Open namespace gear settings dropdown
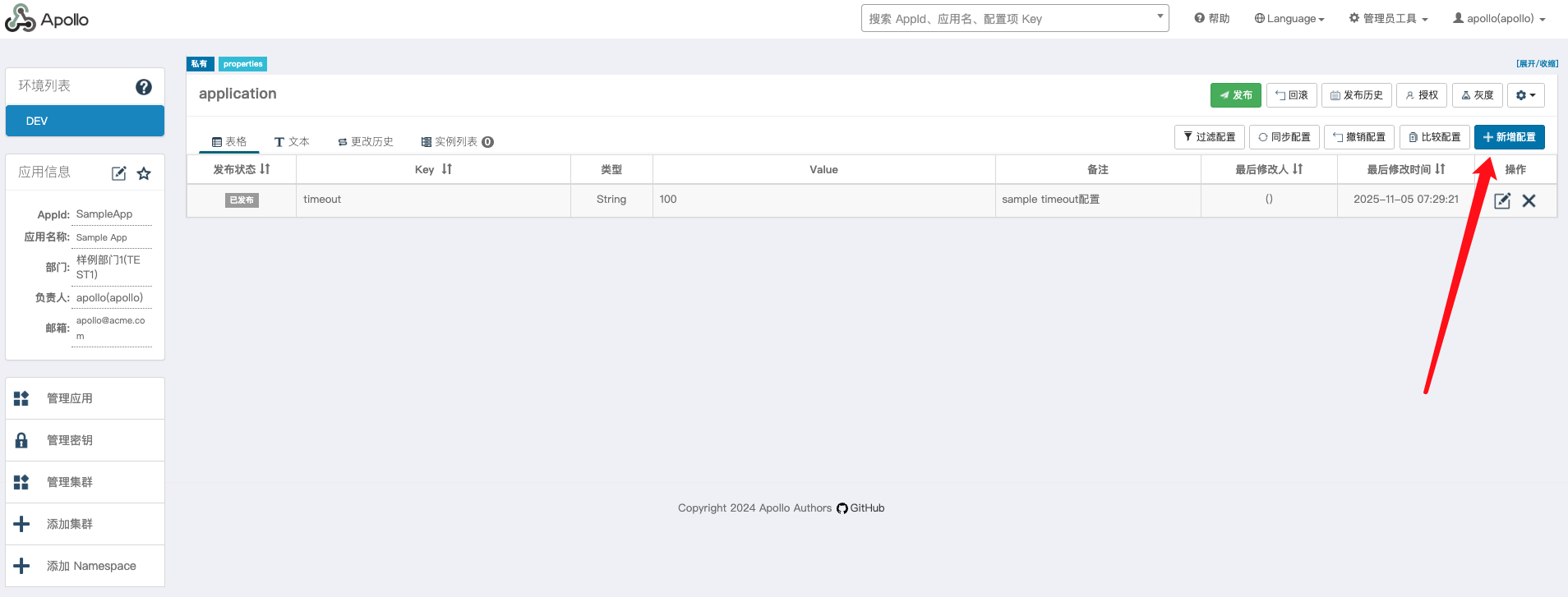Screen dimensions: 1568x597 [1526, 95]
